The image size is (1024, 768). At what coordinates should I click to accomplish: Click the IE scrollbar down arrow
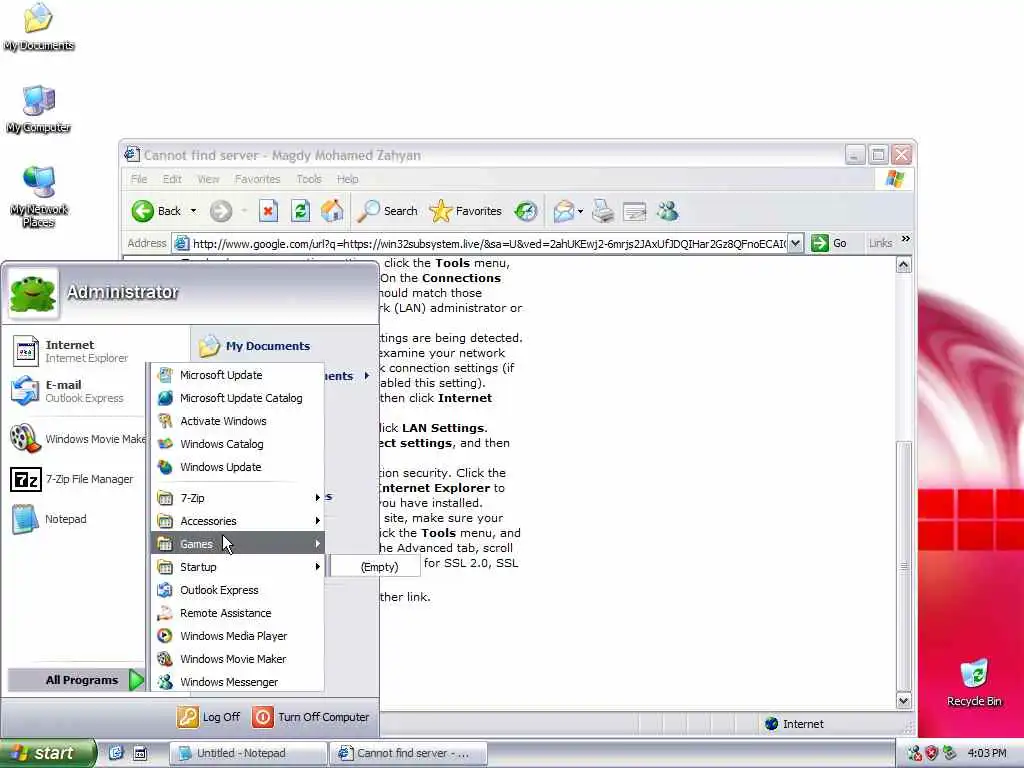903,701
